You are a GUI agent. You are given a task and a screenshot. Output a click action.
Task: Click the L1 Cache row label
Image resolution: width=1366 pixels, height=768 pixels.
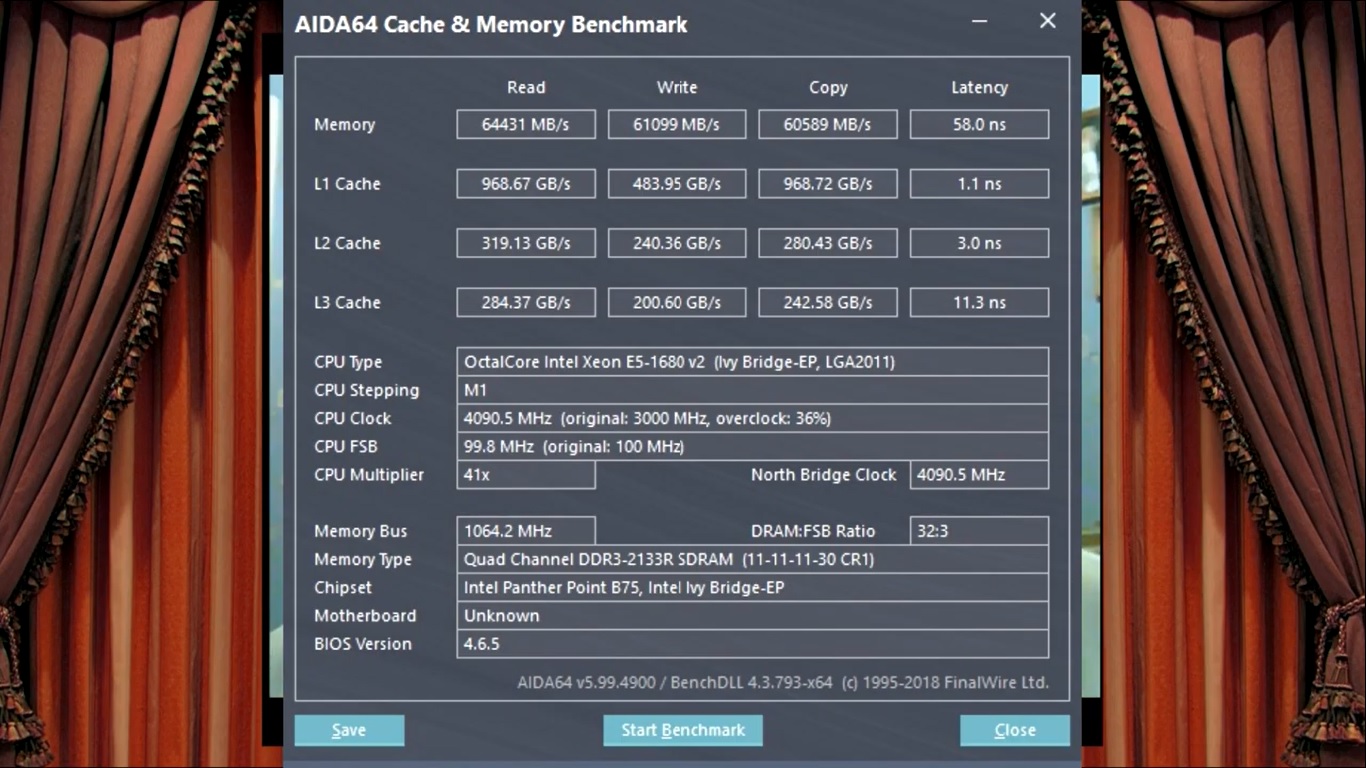point(347,184)
